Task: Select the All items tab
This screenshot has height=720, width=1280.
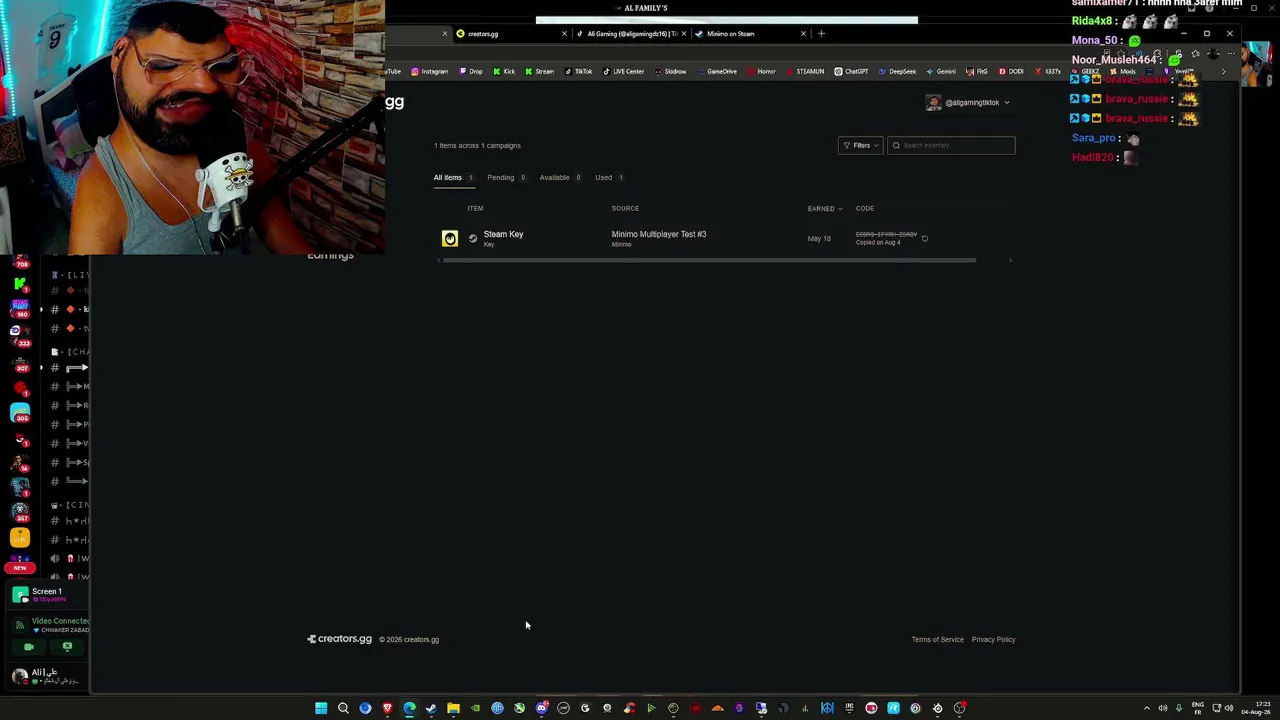Action: tap(453, 178)
